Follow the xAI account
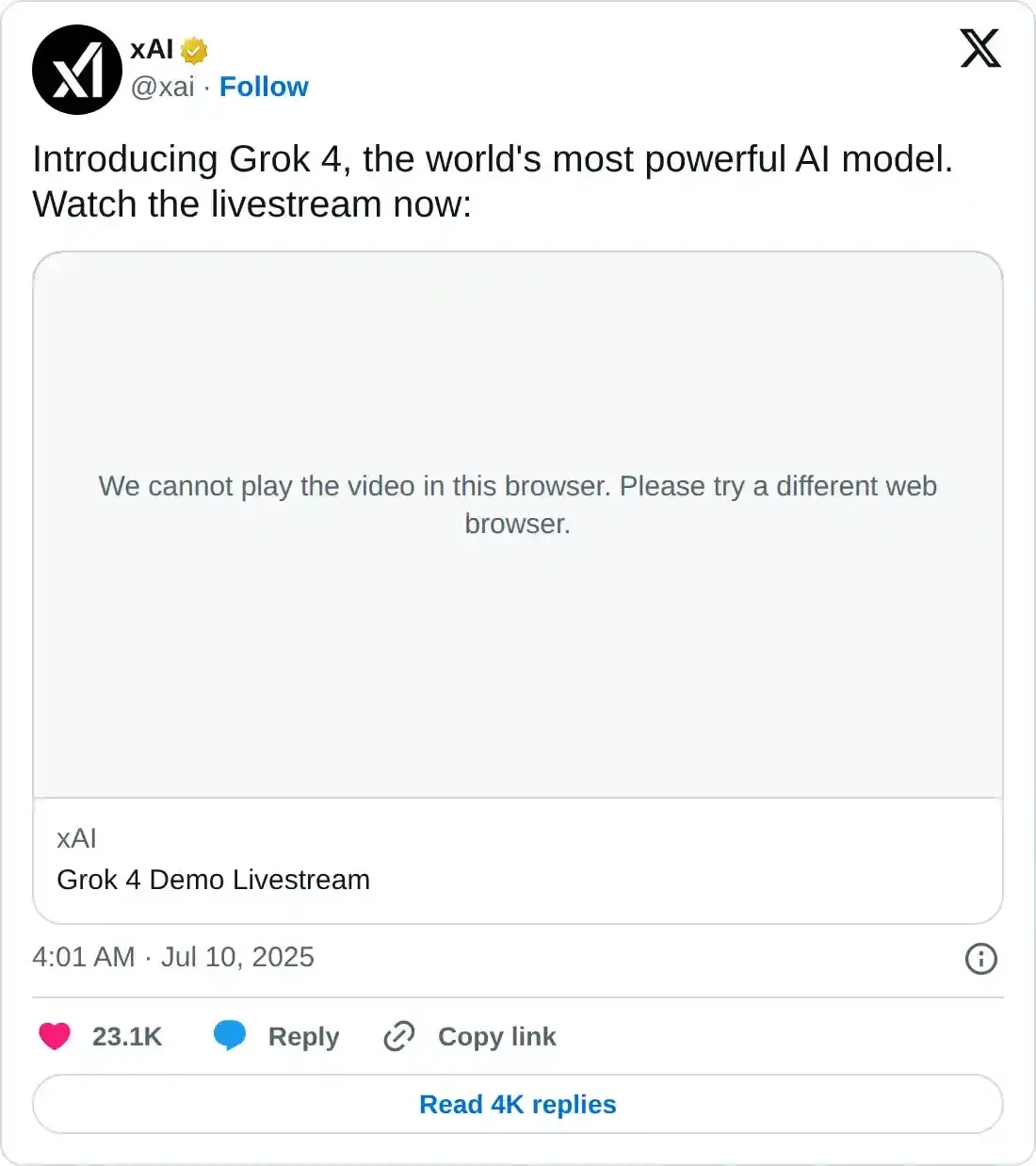 264,87
